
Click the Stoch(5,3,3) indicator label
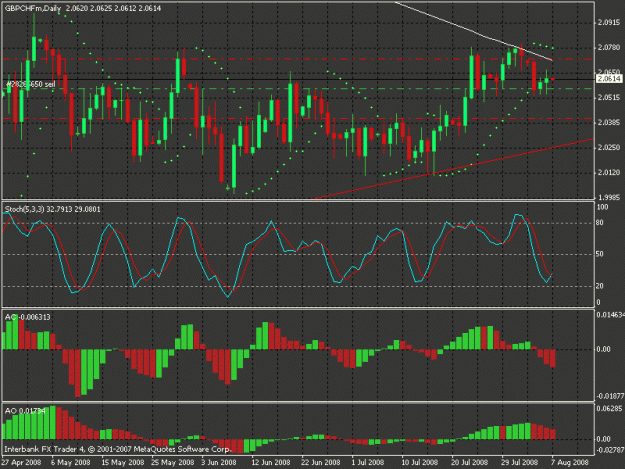pyautogui.click(x=53, y=209)
